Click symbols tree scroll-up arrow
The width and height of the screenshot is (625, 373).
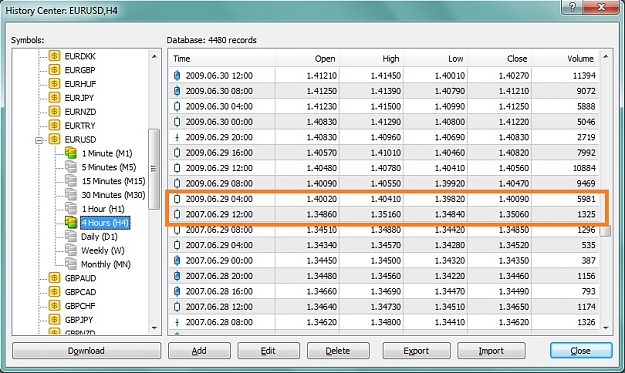coord(154,57)
